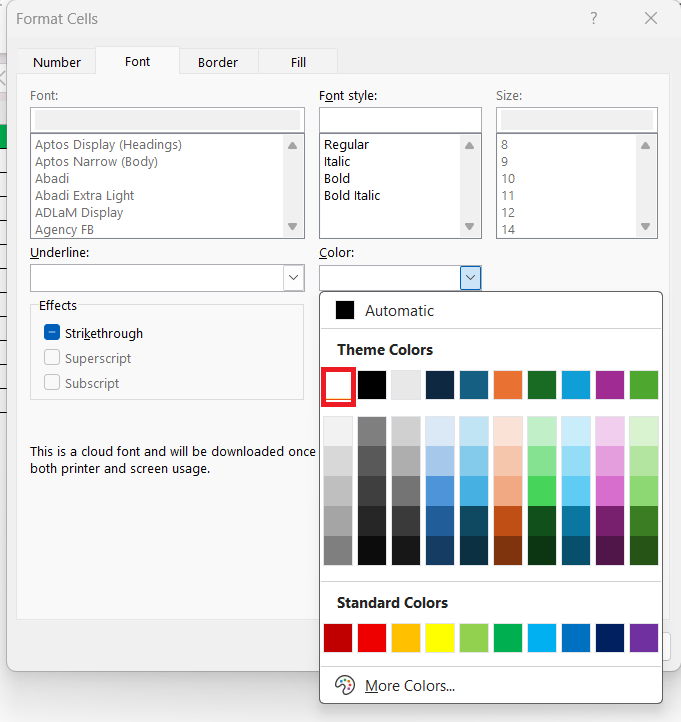Pick sky blue theme color swatch in top row
The height and width of the screenshot is (722, 681).
pyautogui.click(x=576, y=385)
